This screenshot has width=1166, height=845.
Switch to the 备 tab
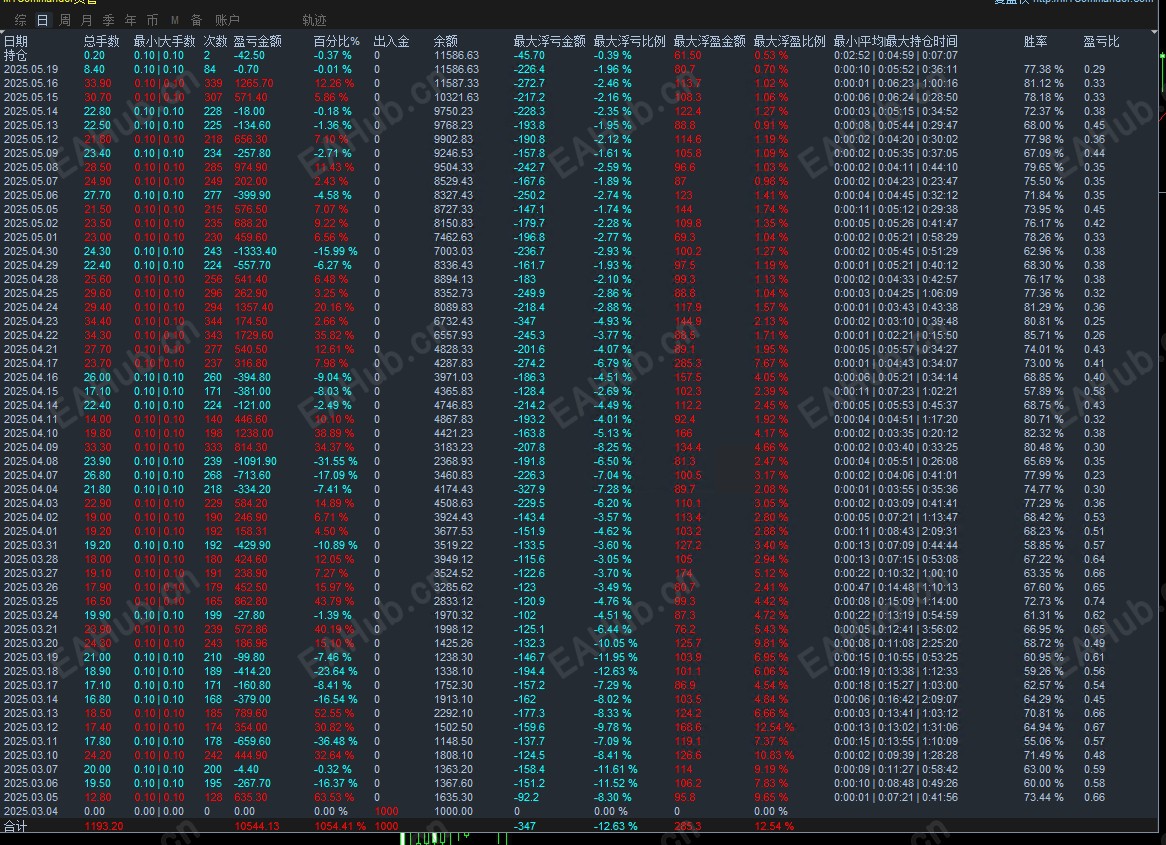pos(196,20)
